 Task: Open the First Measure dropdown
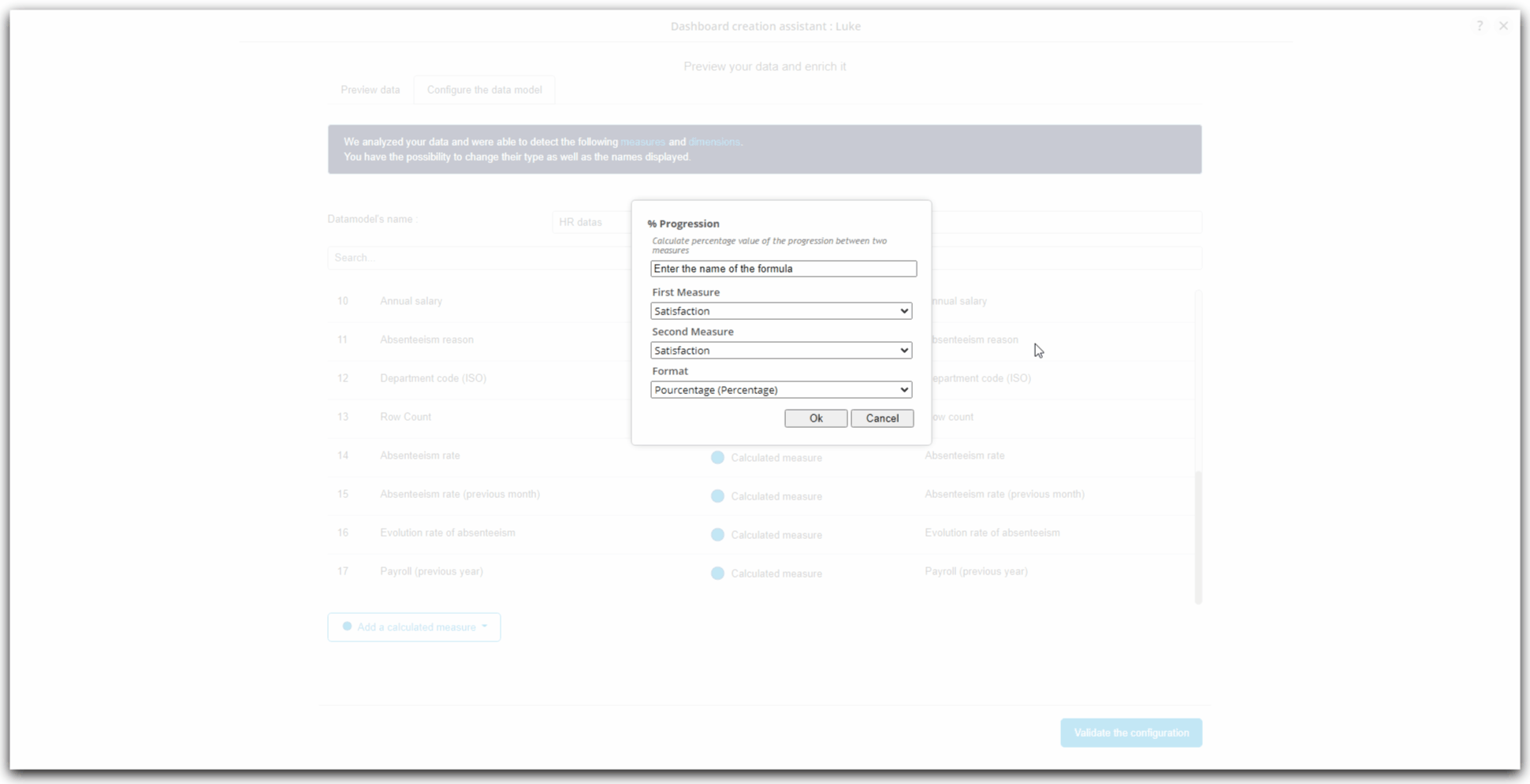coord(781,311)
